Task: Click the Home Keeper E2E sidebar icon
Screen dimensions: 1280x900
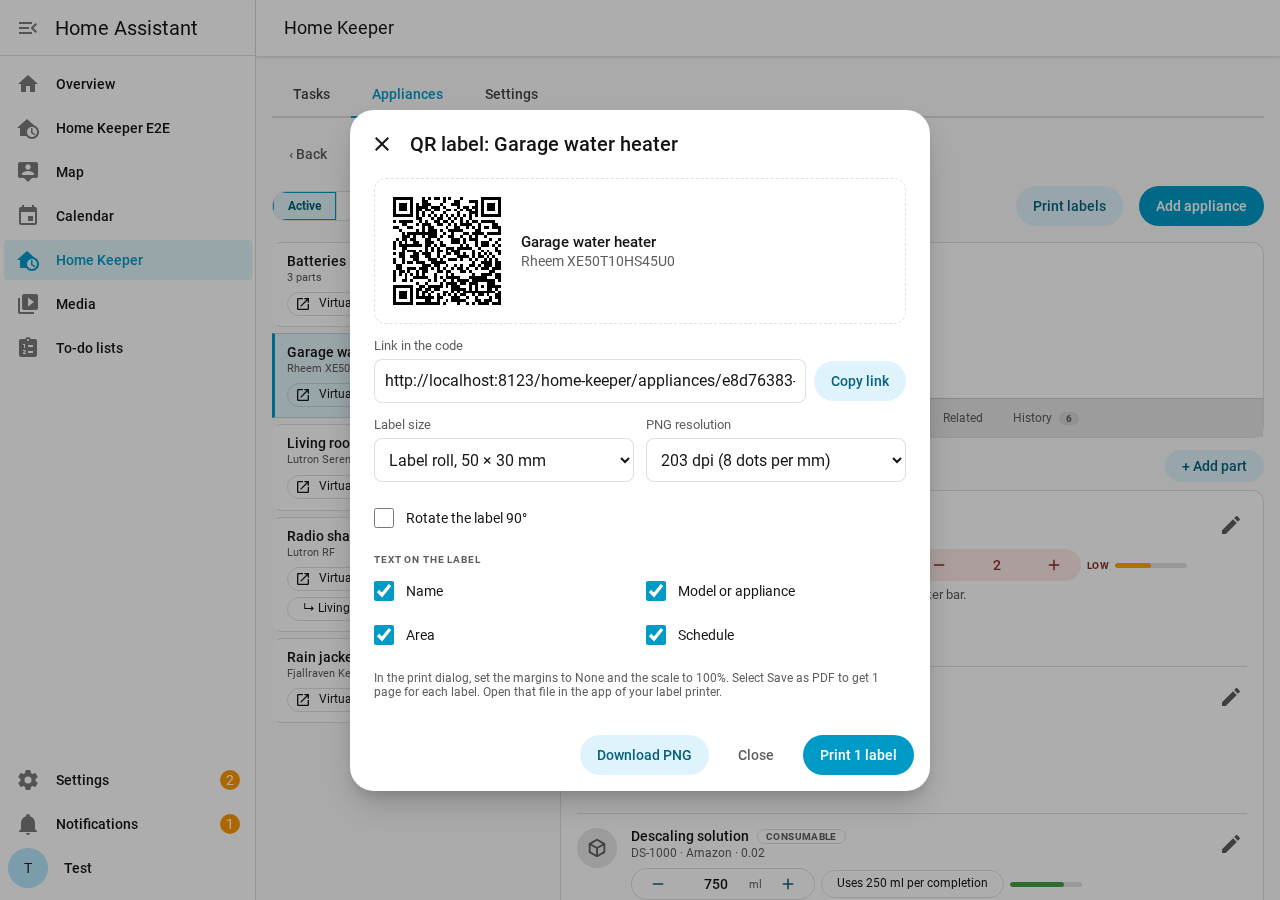Action: (x=28, y=128)
